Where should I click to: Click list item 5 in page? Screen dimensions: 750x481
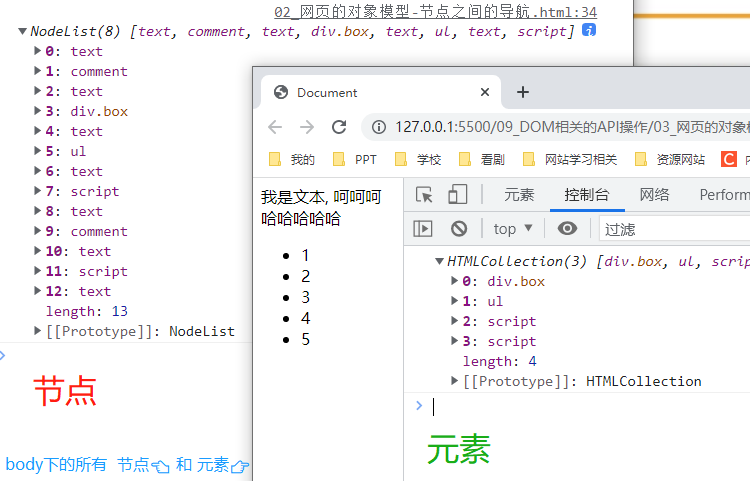(x=305, y=339)
